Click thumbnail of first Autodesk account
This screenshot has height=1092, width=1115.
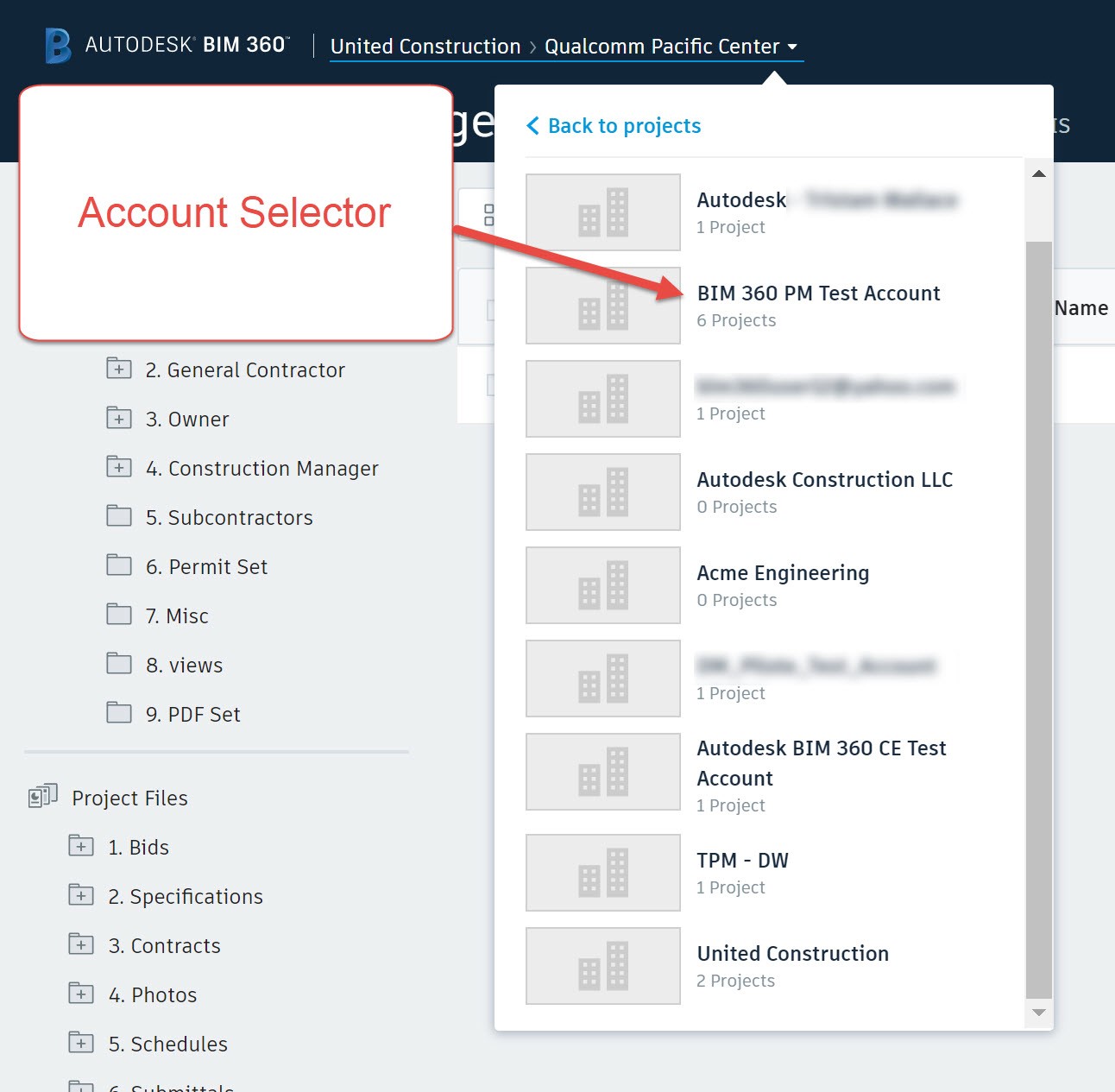coord(603,212)
